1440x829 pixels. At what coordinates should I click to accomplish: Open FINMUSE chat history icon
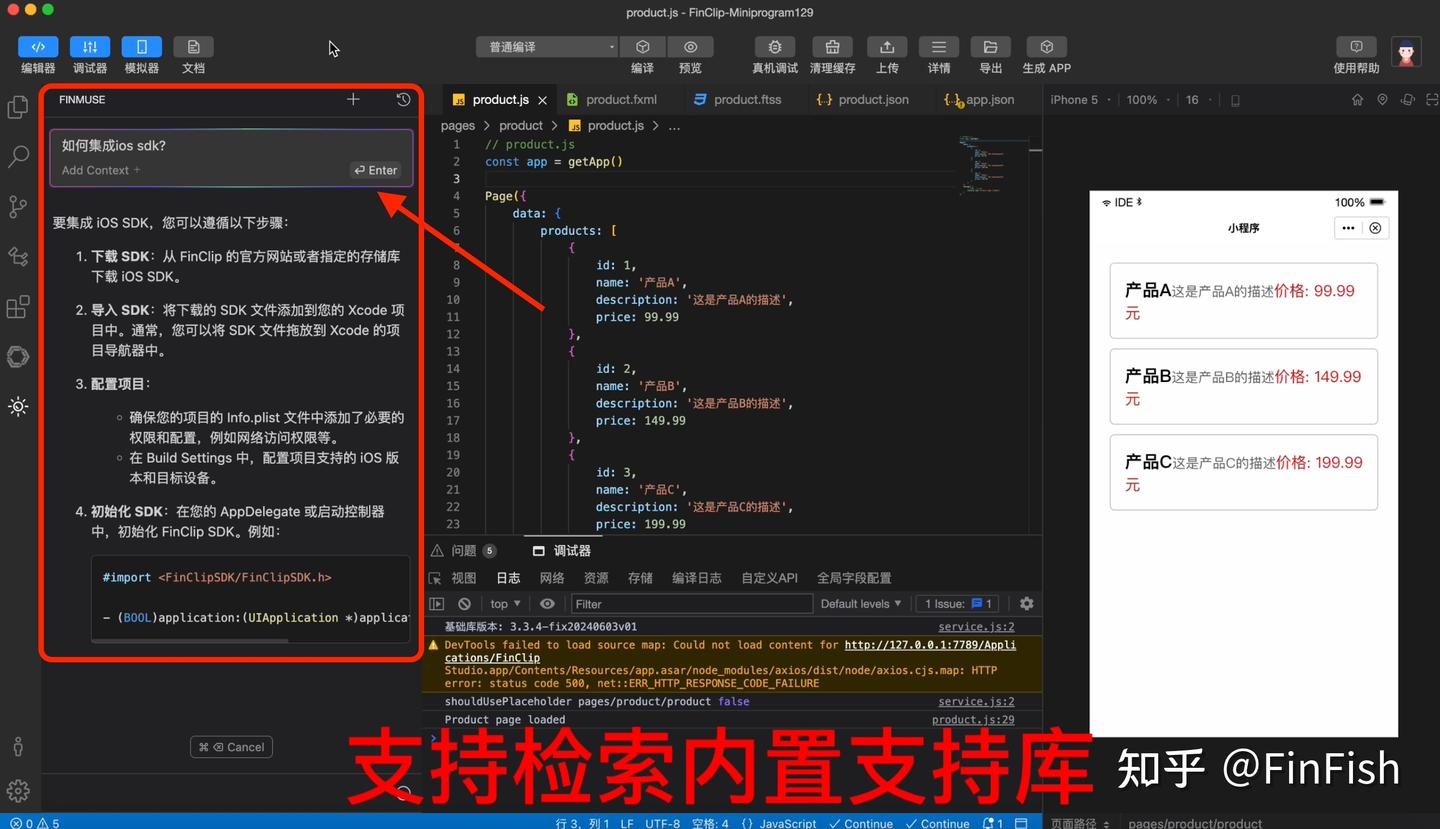point(403,99)
